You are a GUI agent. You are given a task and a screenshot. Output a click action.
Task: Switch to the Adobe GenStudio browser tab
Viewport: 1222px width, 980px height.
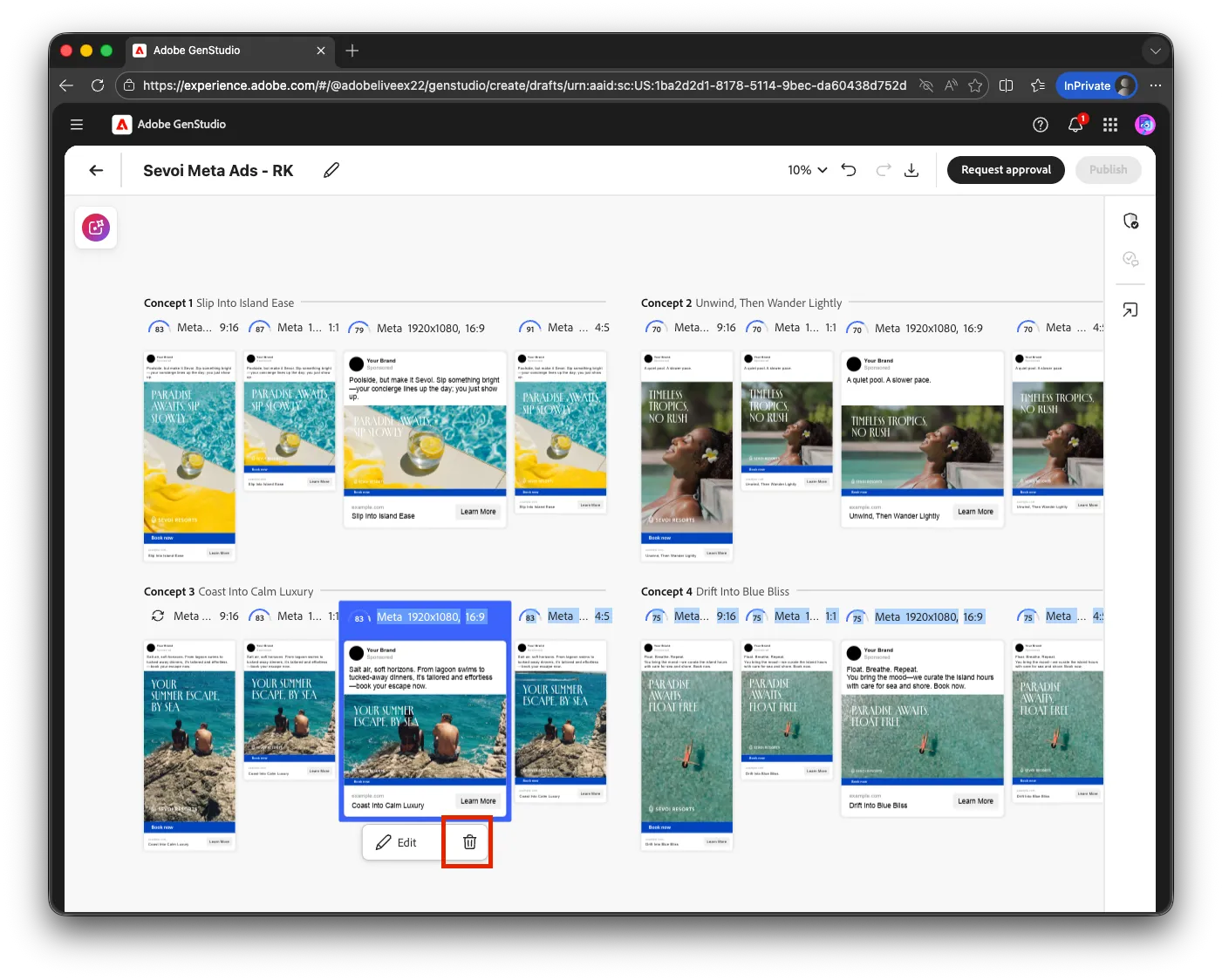pyautogui.click(x=230, y=51)
